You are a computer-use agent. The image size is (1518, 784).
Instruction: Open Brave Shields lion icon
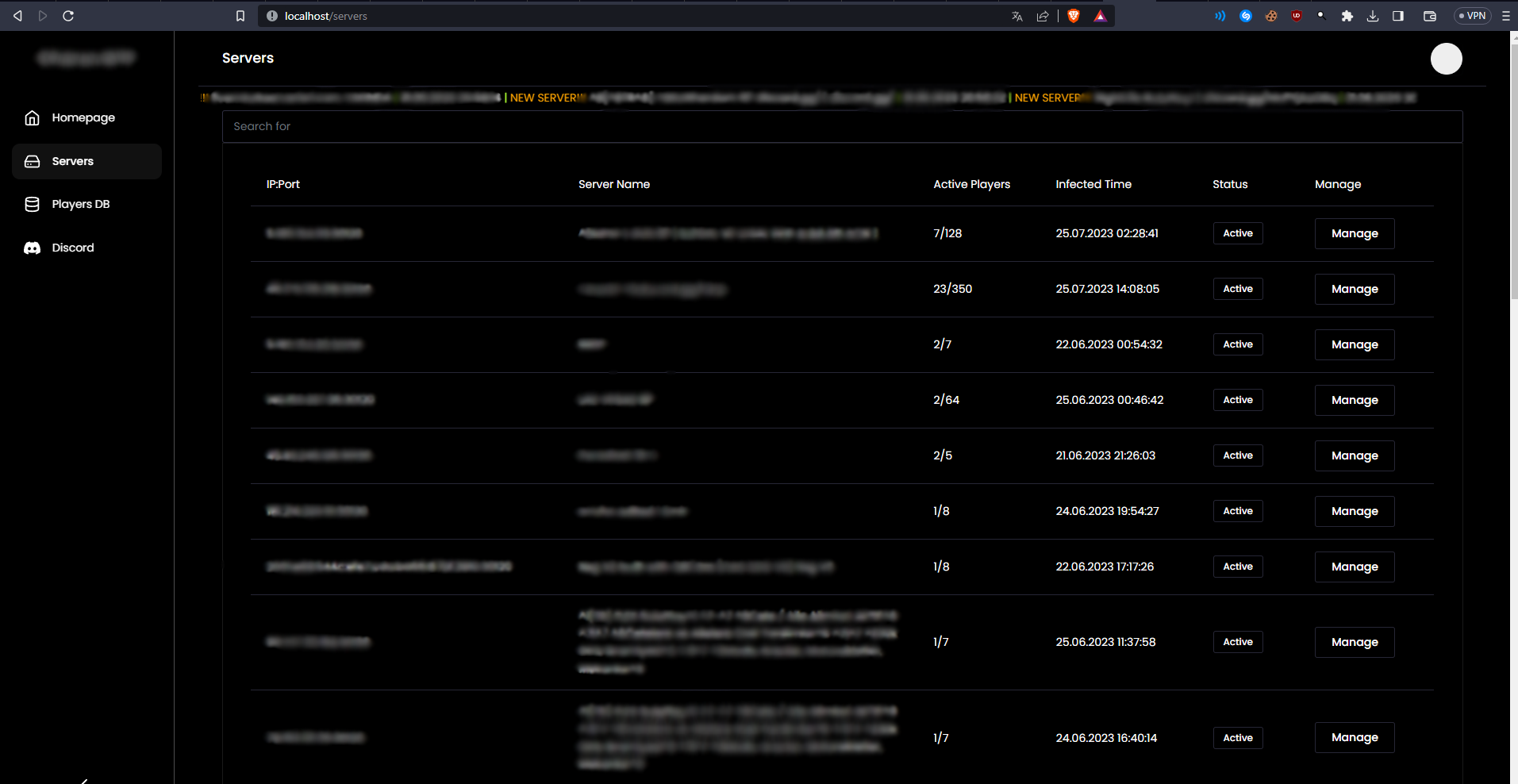[1074, 16]
